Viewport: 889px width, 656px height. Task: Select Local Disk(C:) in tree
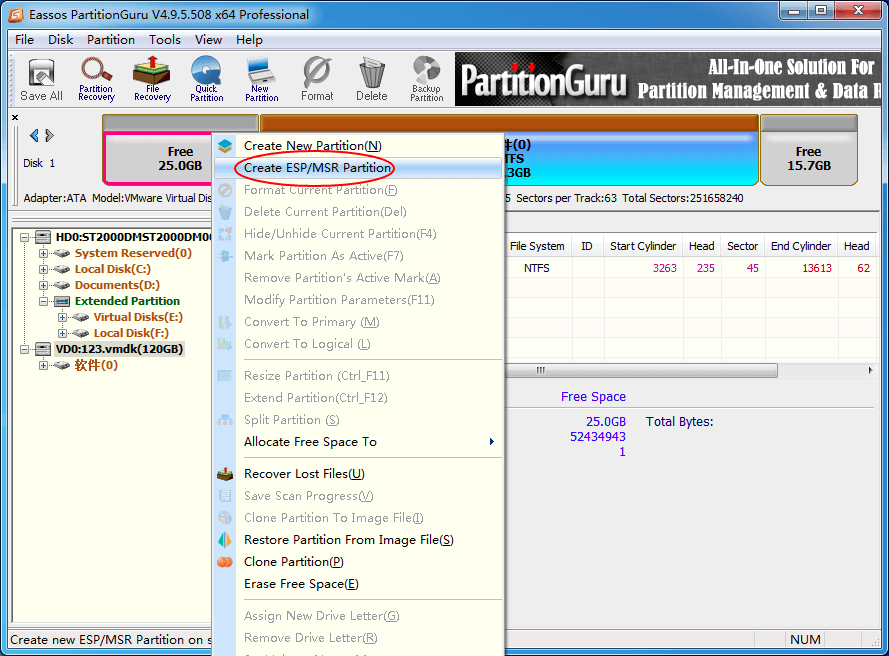pos(113,269)
